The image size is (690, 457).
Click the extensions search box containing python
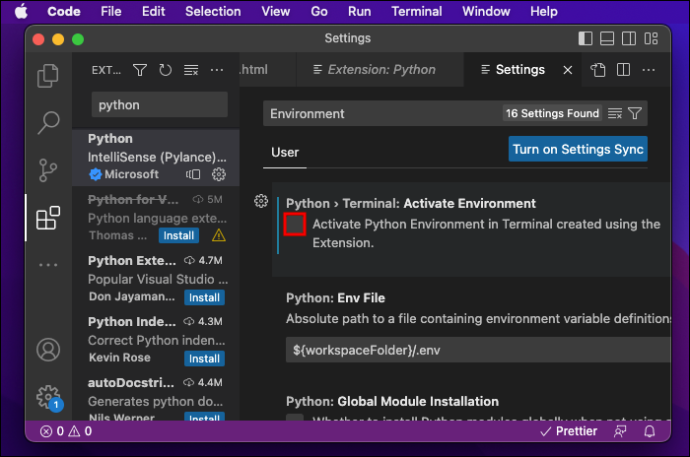point(159,105)
